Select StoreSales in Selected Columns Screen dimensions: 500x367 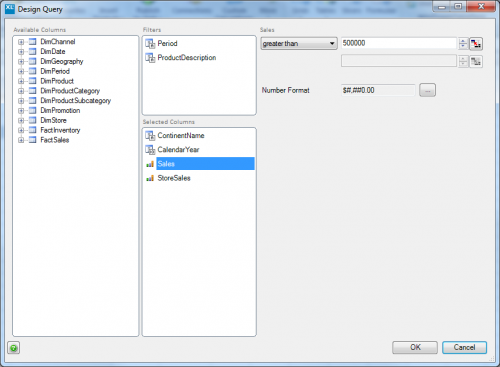click(174, 178)
